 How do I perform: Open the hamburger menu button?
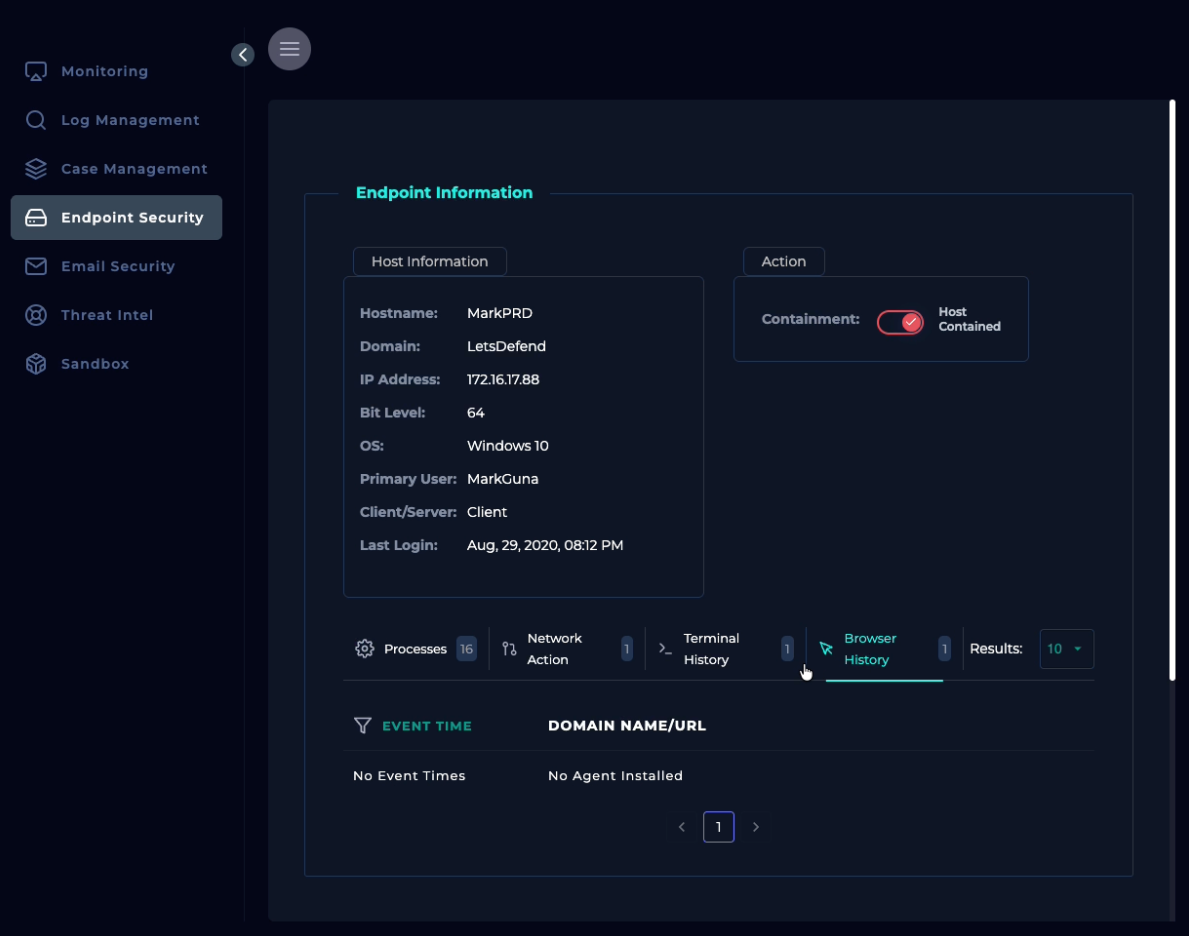pos(289,49)
